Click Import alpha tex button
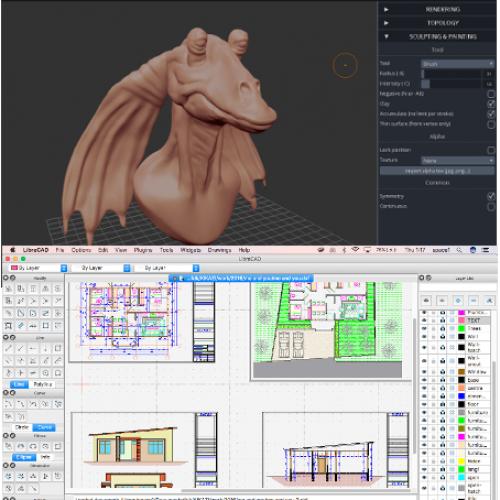The height and width of the screenshot is (500, 500). pyautogui.click(x=437, y=171)
